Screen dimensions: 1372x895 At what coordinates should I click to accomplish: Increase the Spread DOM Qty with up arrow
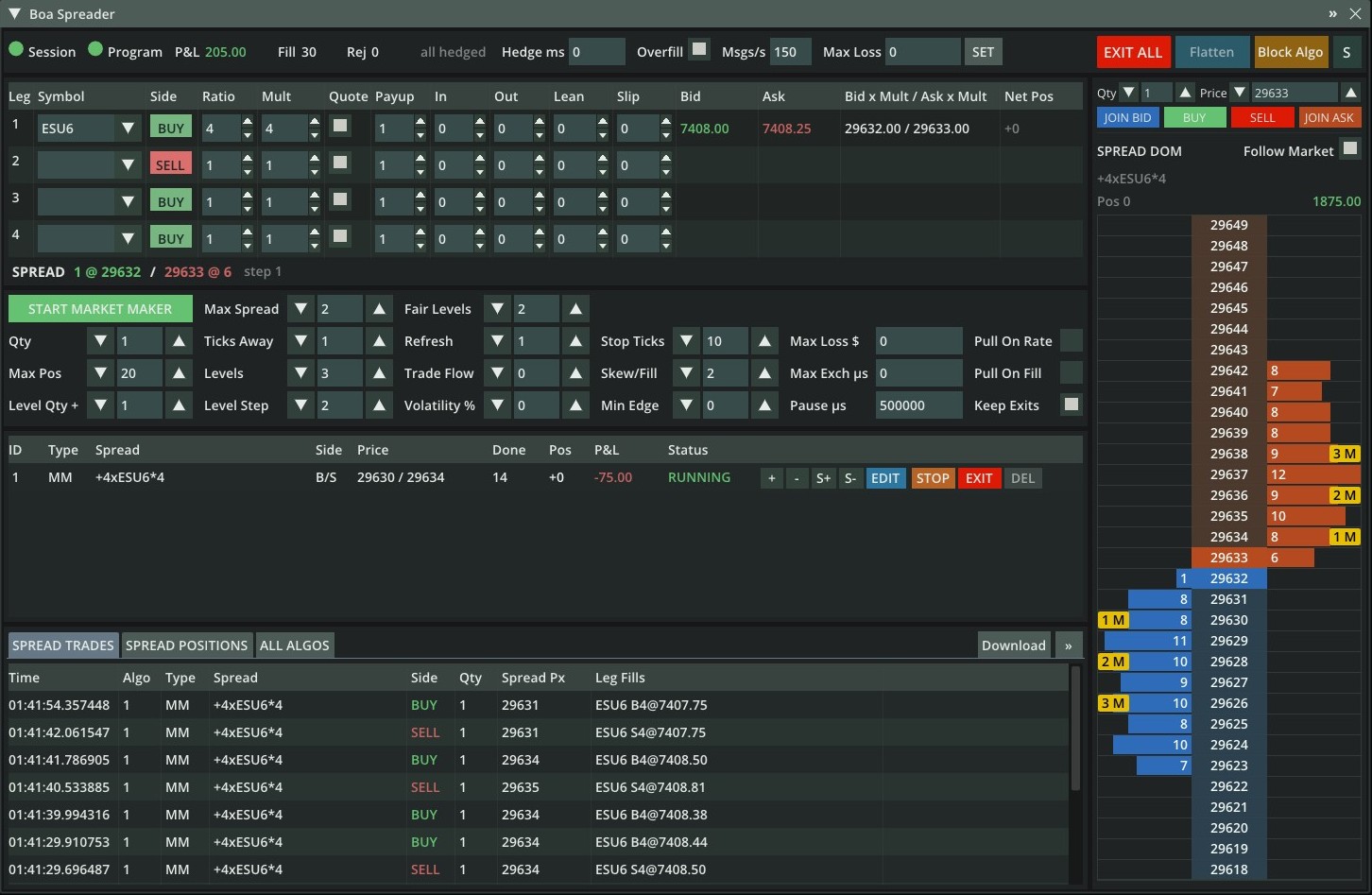tap(1185, 93)
